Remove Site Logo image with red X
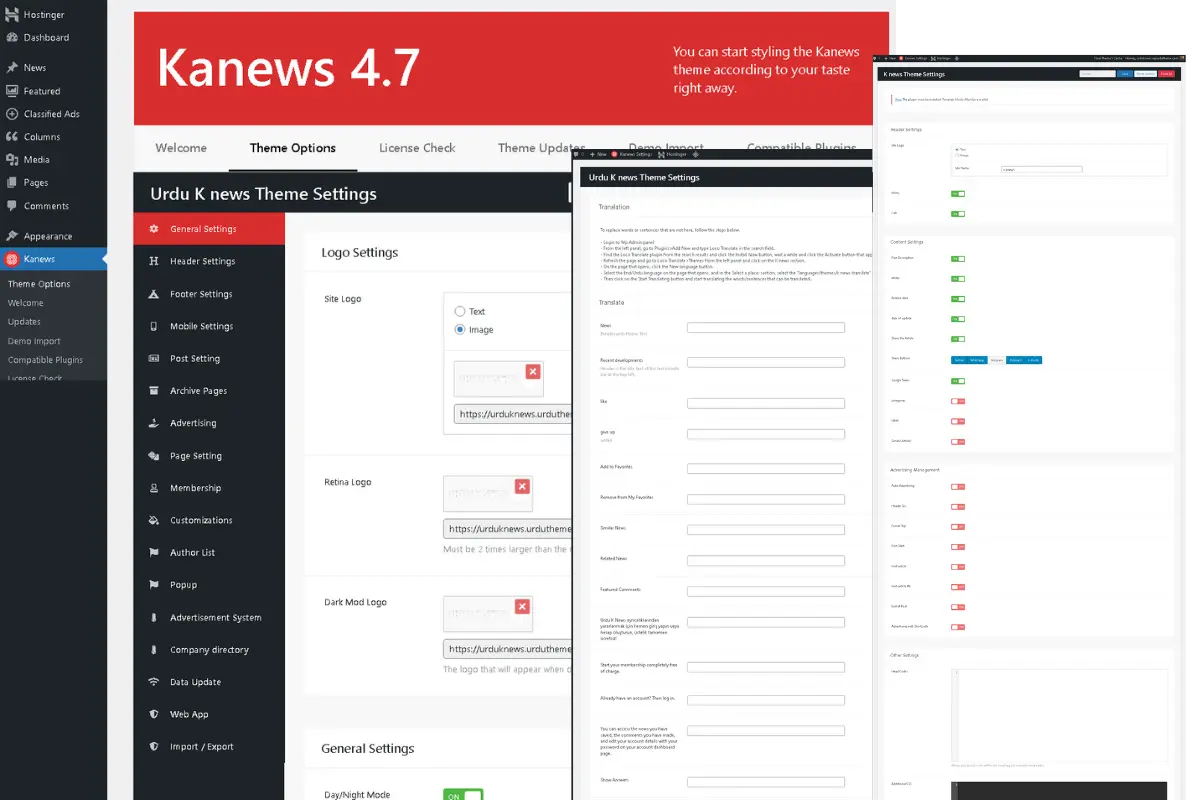Viewport: 1200px width, 800px height. pyautogui.click(x=532, y=371)
